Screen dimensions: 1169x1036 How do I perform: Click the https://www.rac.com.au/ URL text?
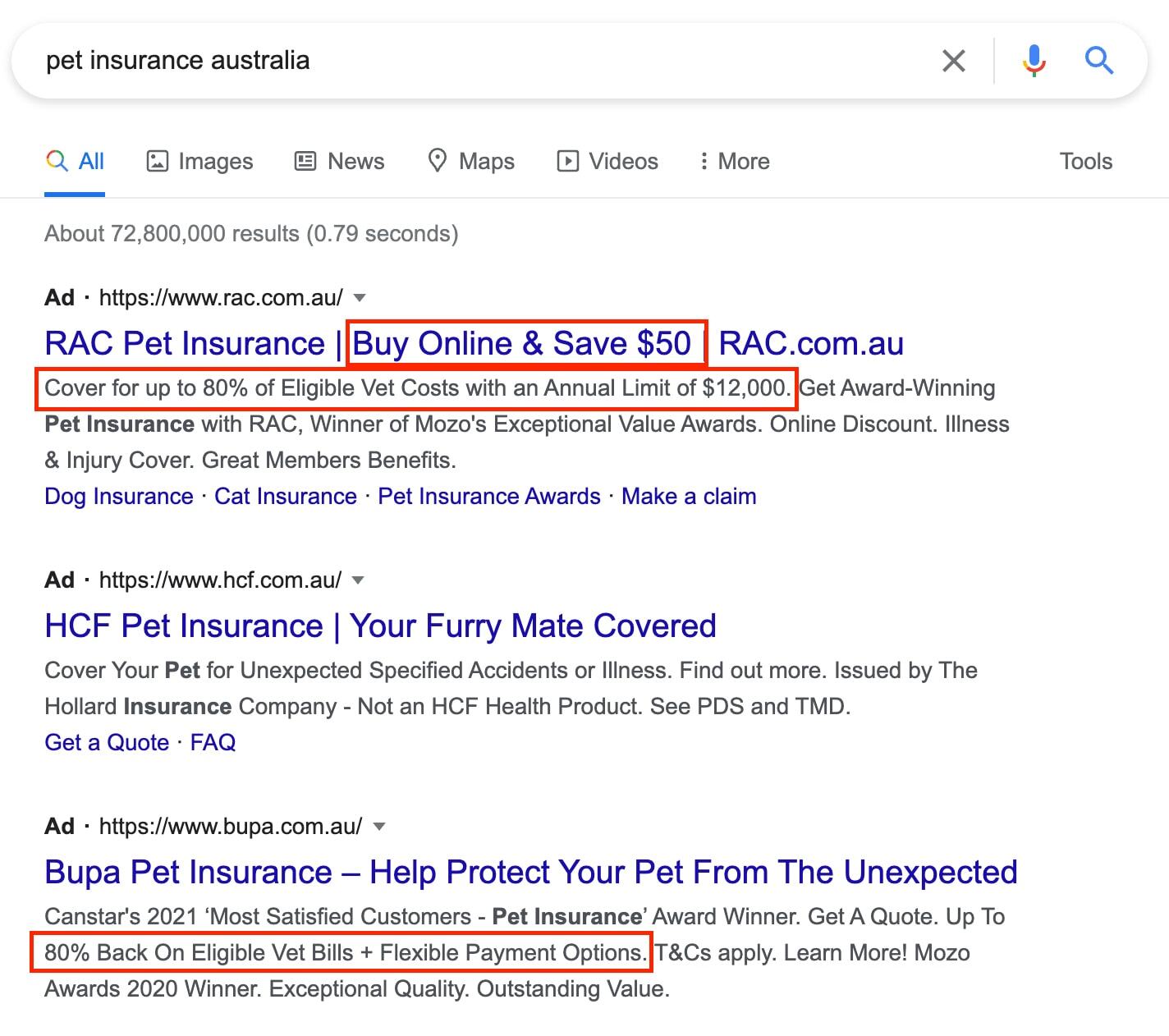pos(221,297)
